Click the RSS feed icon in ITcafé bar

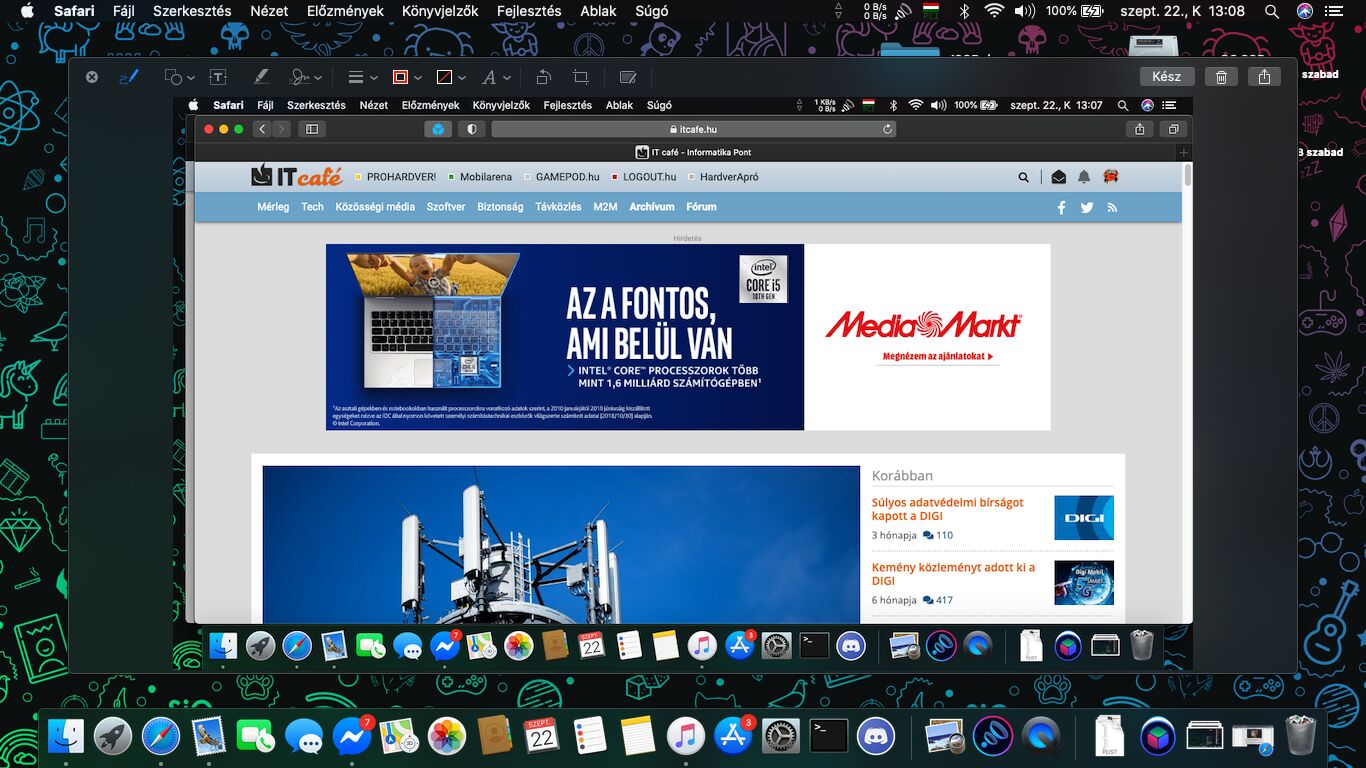(x=1112, y=208)
